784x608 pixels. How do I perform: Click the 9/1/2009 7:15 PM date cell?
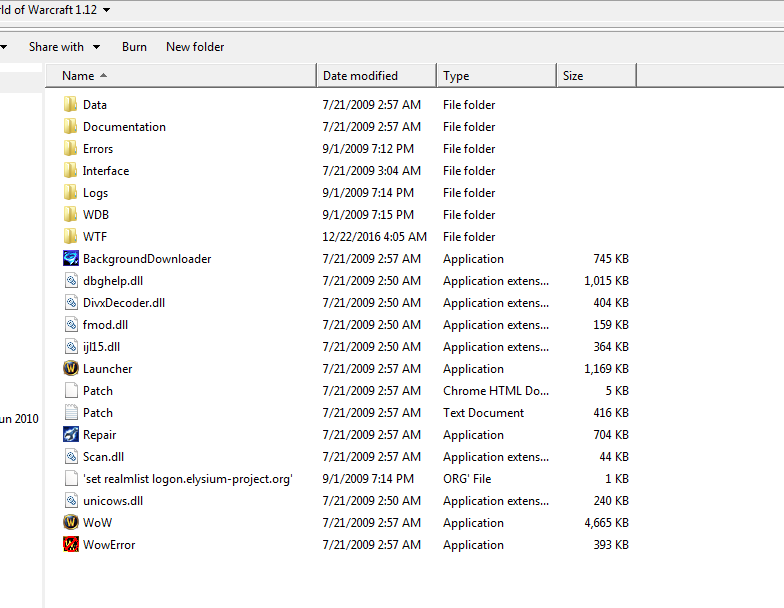coord(368,214)
